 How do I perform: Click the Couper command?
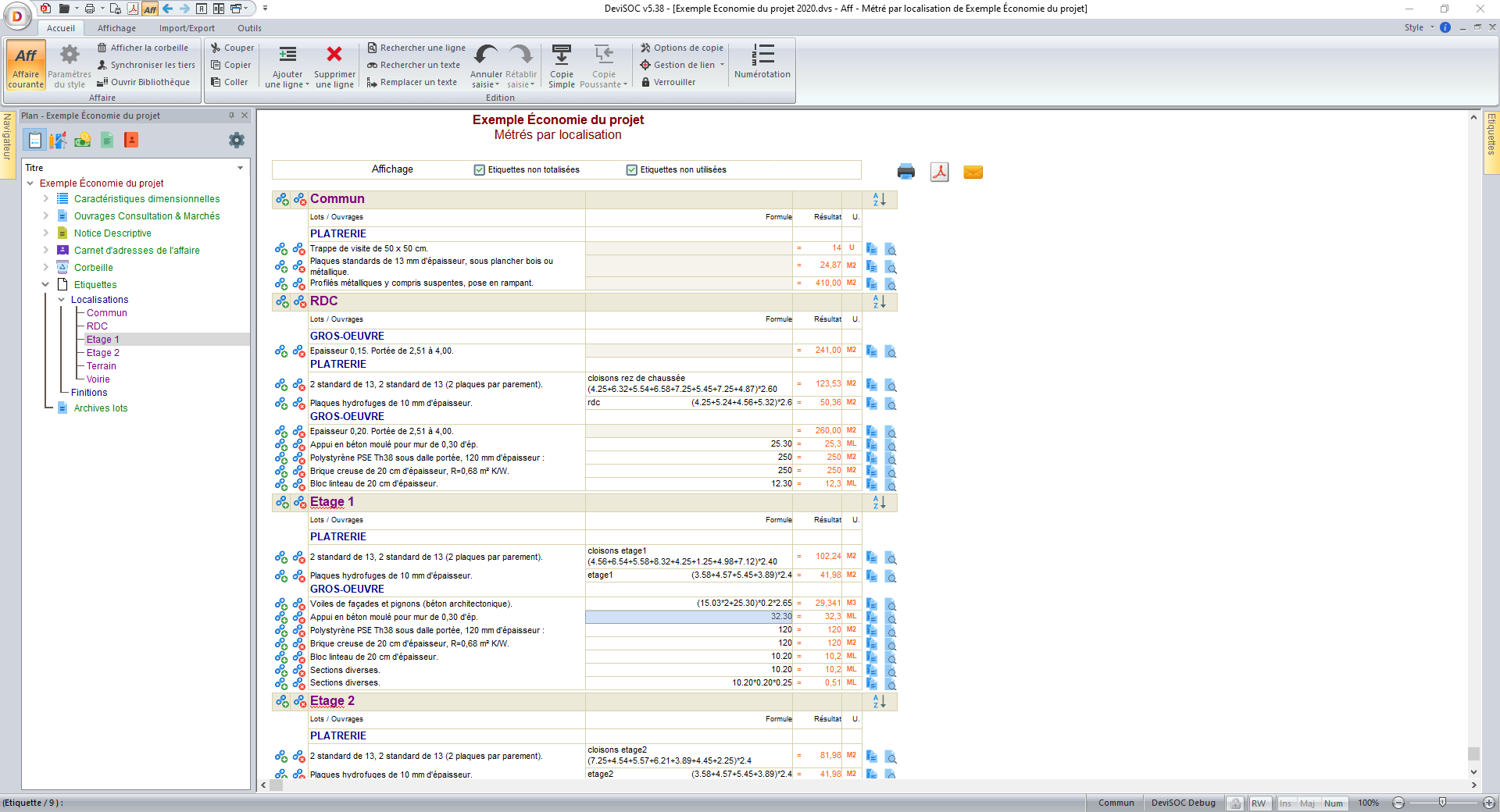click(x=232, y=48)
